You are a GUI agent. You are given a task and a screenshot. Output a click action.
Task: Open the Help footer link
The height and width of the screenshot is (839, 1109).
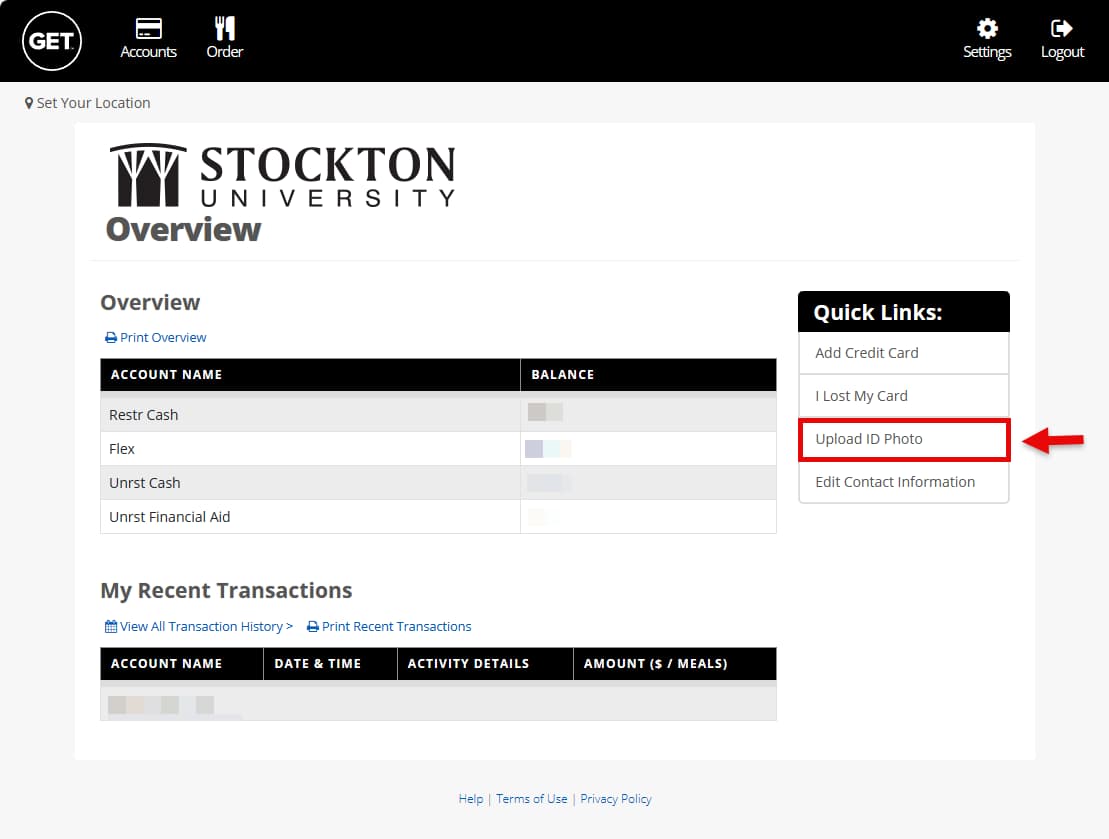[471, 799]
